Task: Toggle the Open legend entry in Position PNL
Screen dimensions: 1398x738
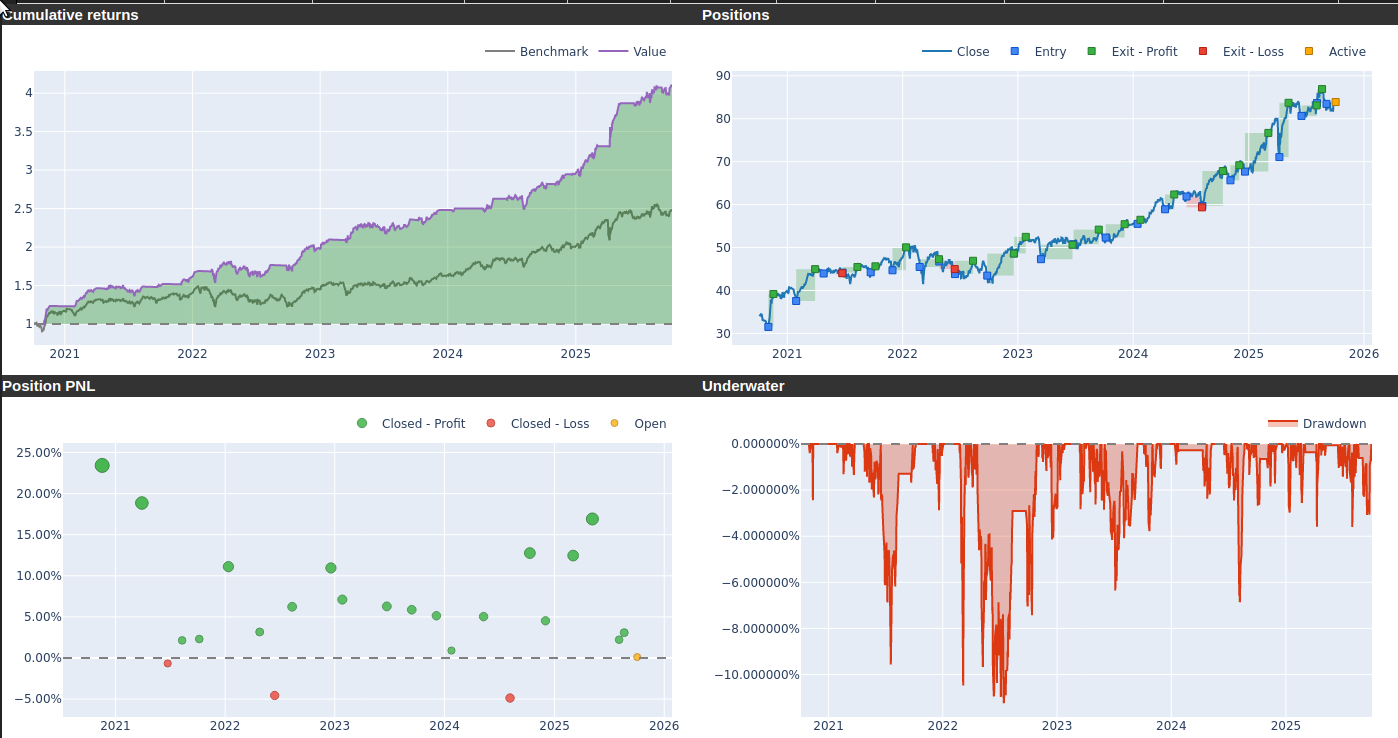Action: click(614, 424)
